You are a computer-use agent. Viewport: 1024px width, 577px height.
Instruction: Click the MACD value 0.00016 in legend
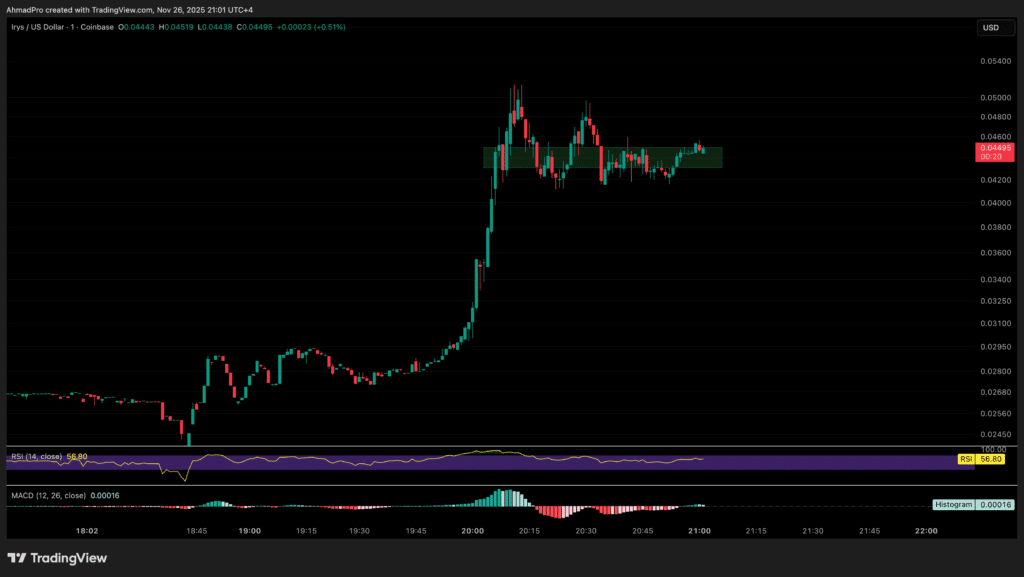[106, 494]
